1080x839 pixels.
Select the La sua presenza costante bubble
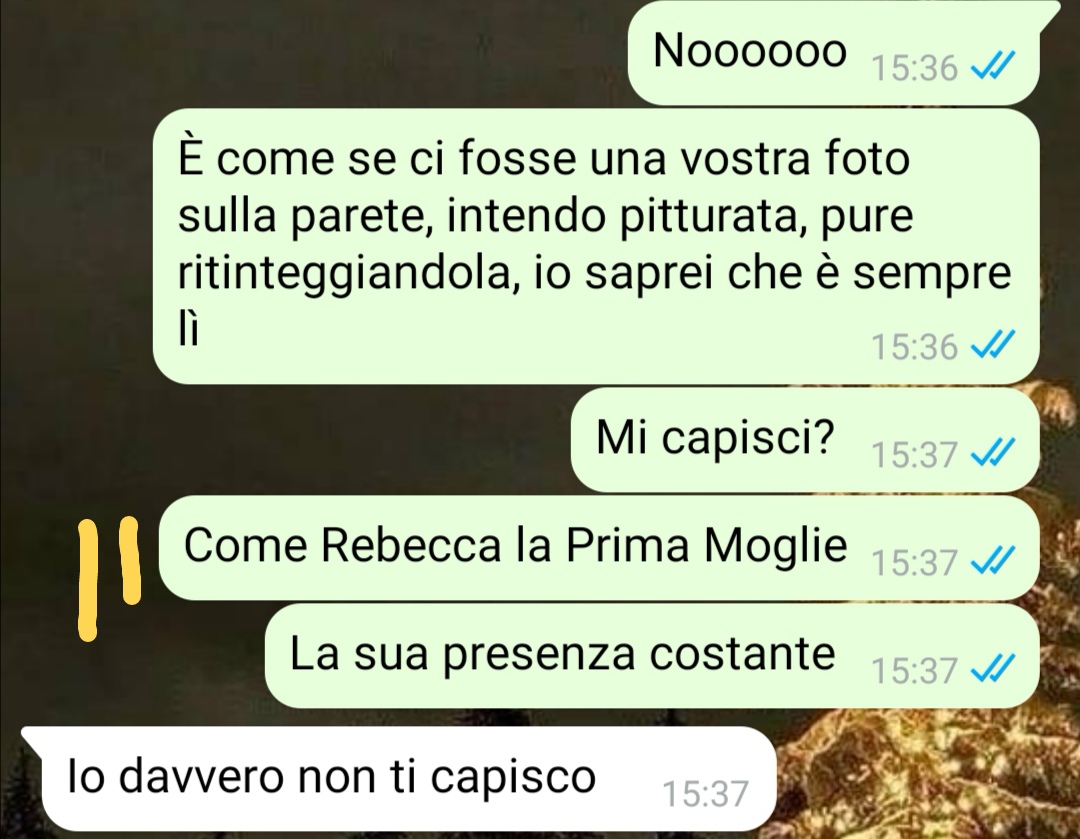coord(652,655)
